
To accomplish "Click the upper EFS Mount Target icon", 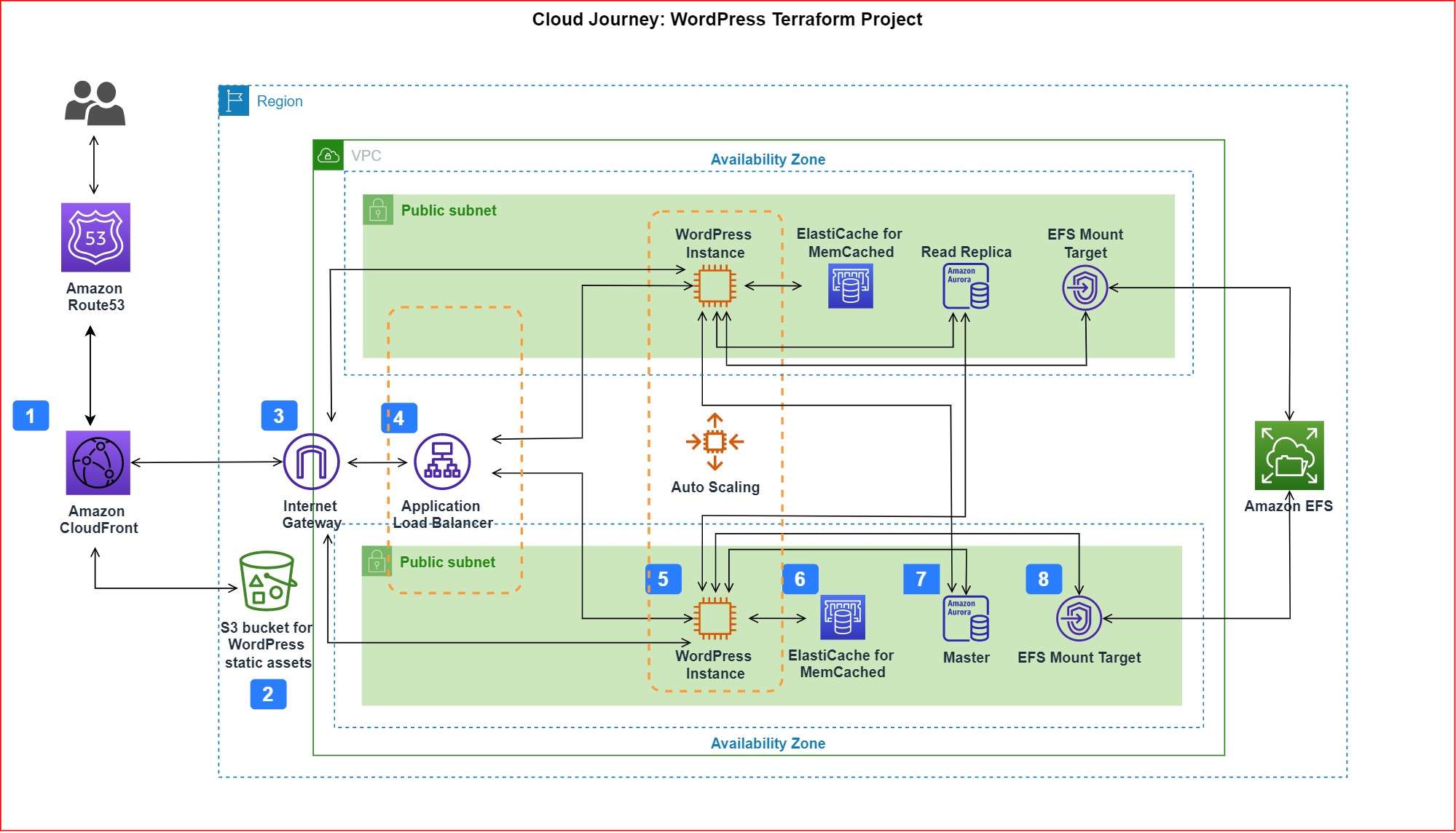I will tap(1085, 288).
